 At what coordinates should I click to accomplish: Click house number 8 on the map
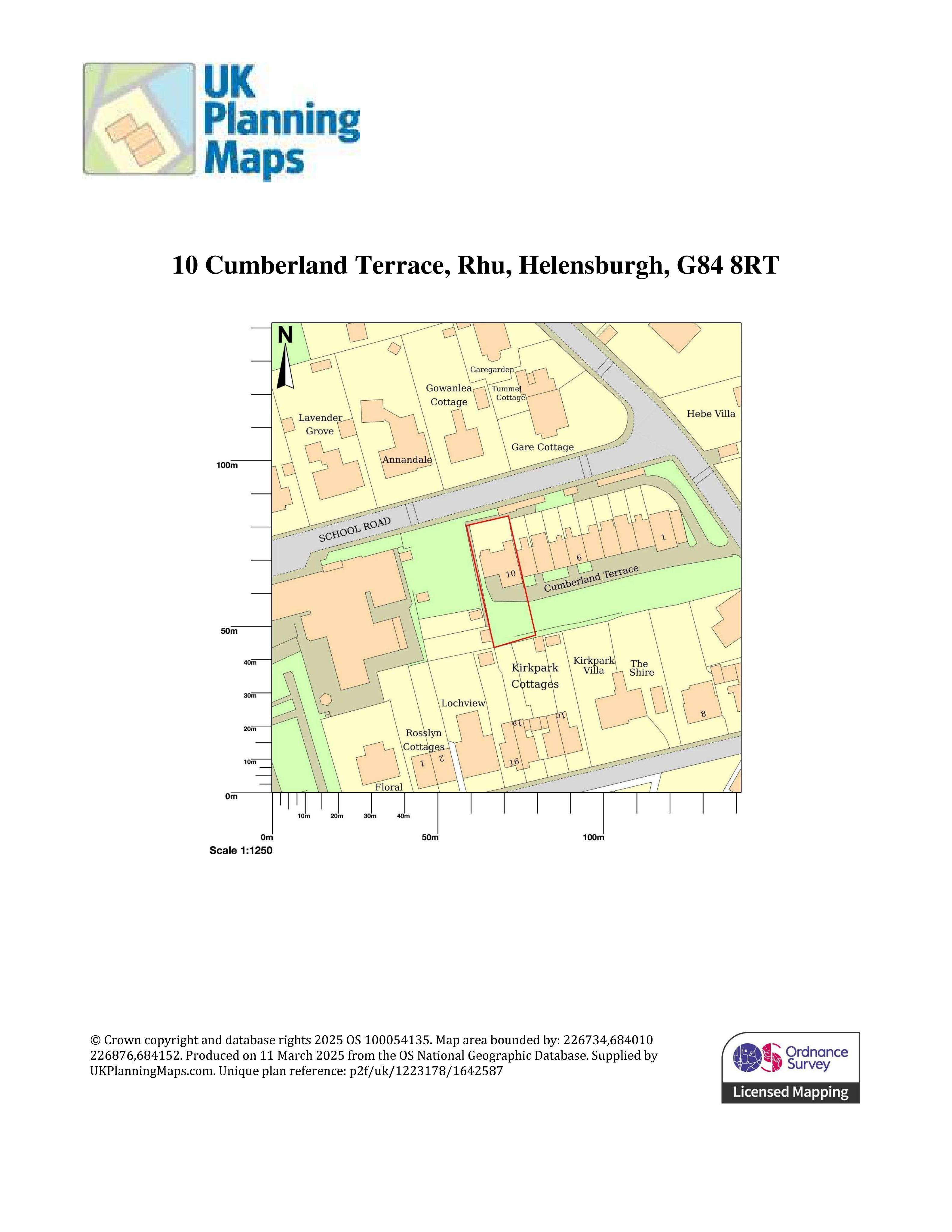703,714
